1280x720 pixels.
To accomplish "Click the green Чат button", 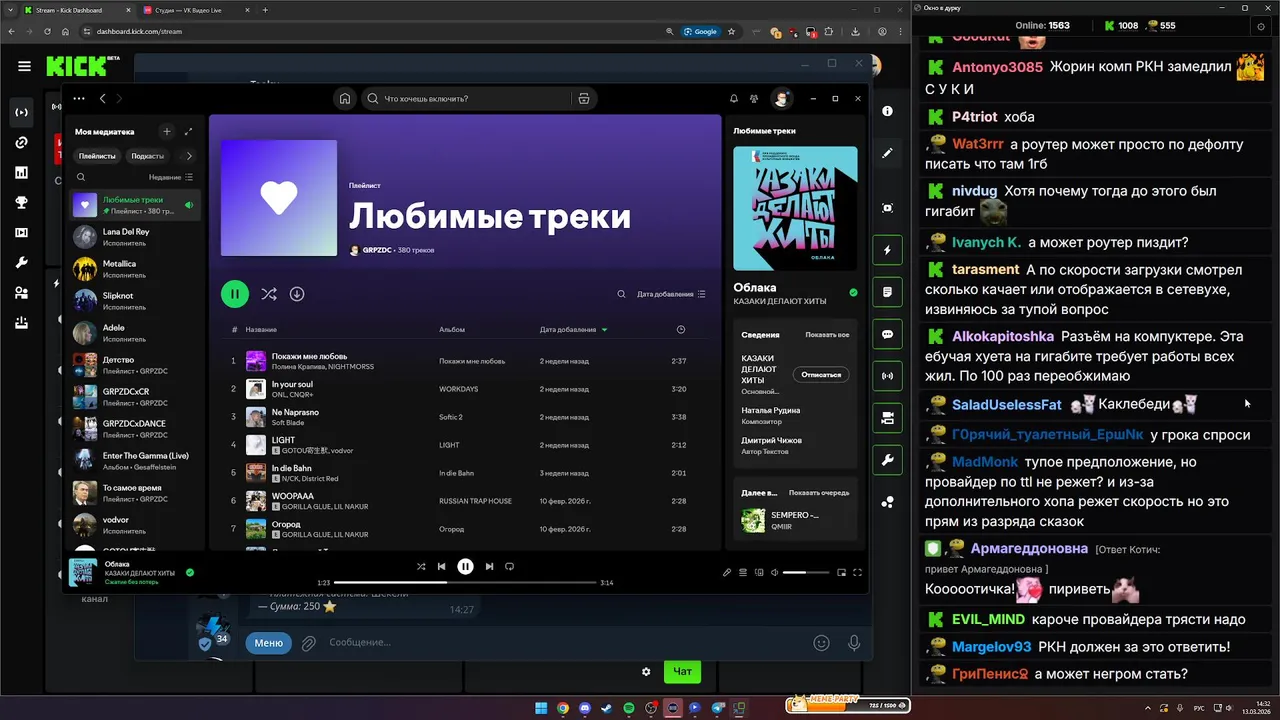I will [682, 672].
